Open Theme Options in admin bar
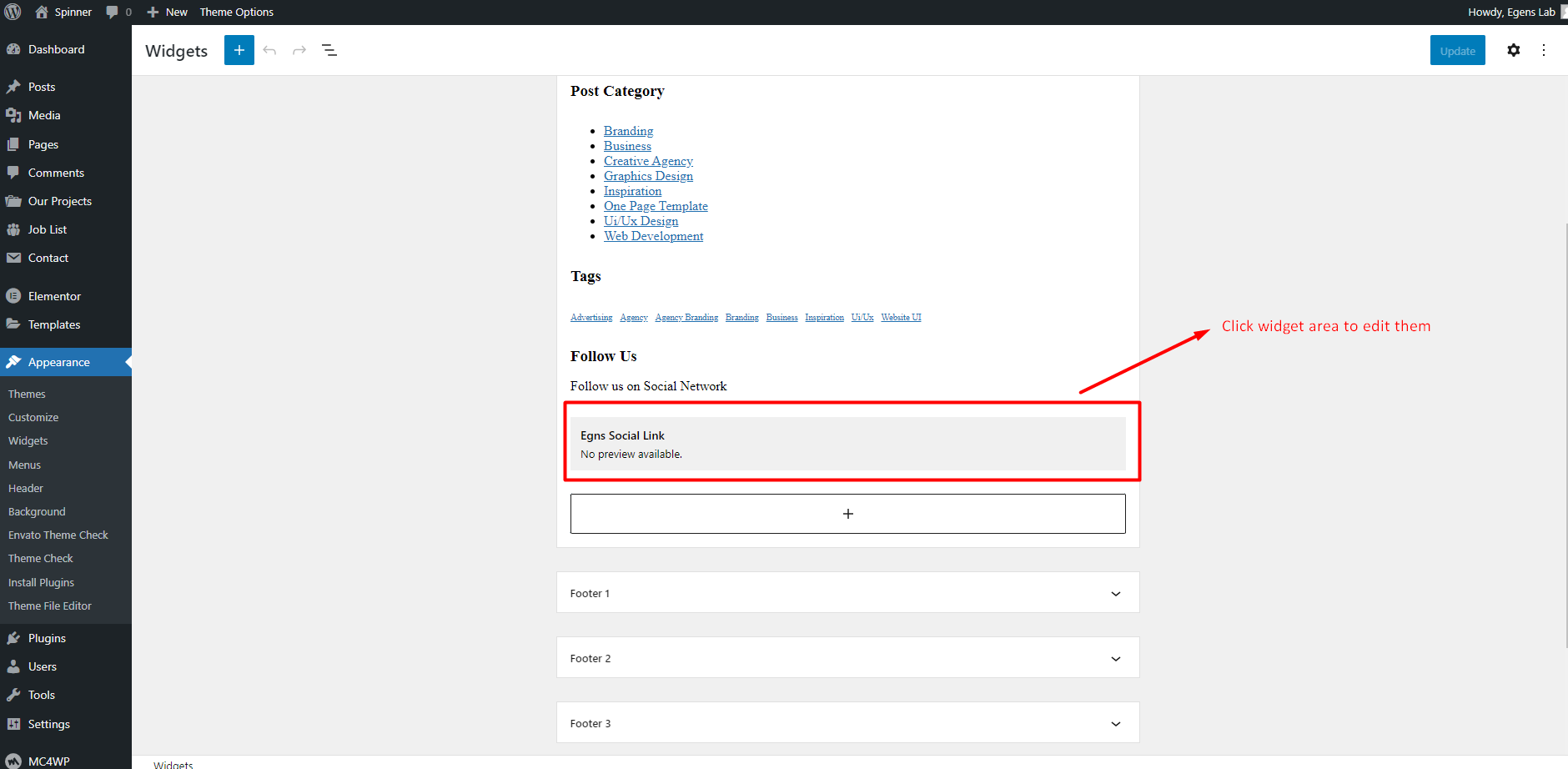1568x769 pixels. click(236, 13)
